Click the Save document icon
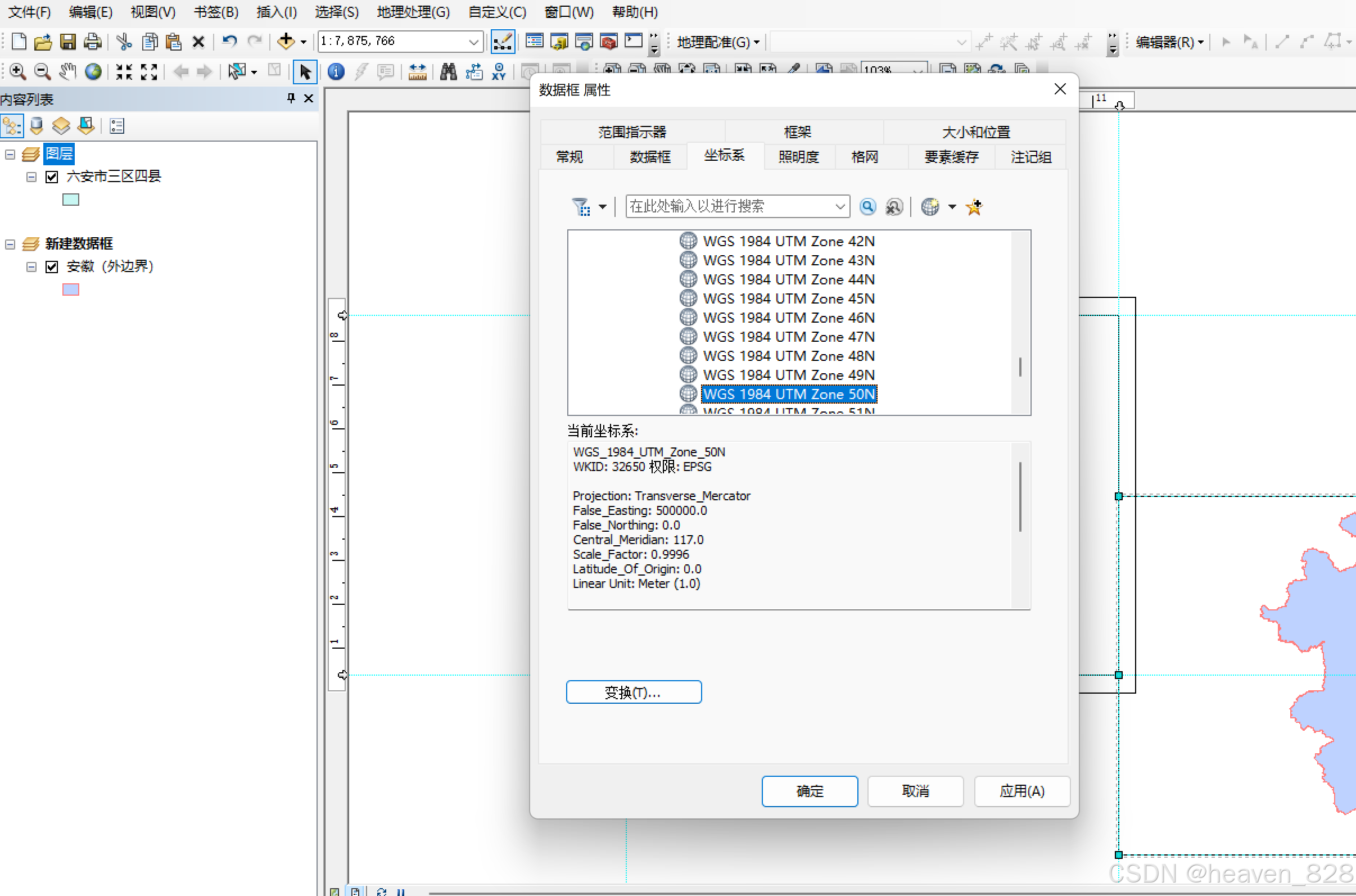 [68, 41]
